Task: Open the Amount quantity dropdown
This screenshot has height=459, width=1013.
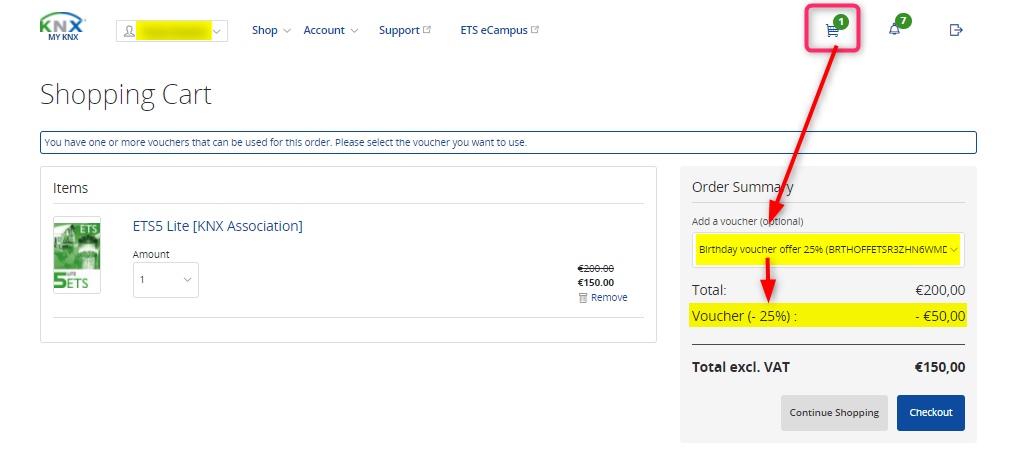Action: (x=165, y=280)
